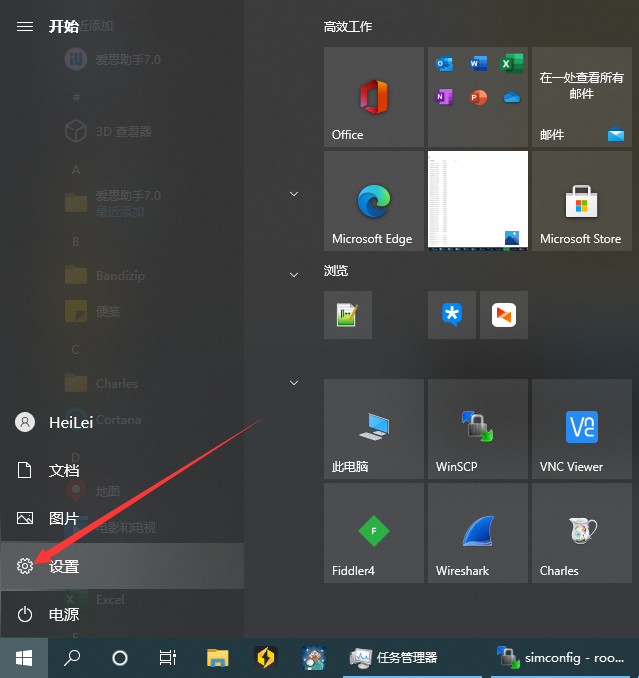Viewport: 639px width, 678px height.
Task: Open Task View on taskbar
Action: coord(167,658)
